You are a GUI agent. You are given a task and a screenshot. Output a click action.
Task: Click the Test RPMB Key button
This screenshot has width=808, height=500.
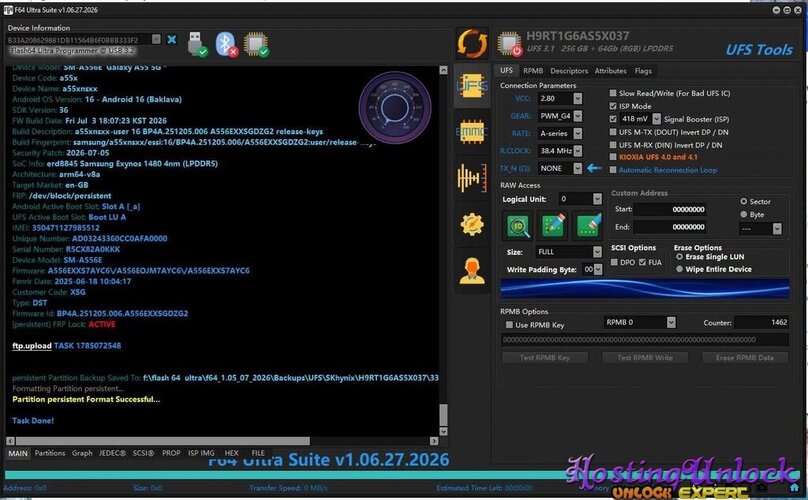coord(545,358)
